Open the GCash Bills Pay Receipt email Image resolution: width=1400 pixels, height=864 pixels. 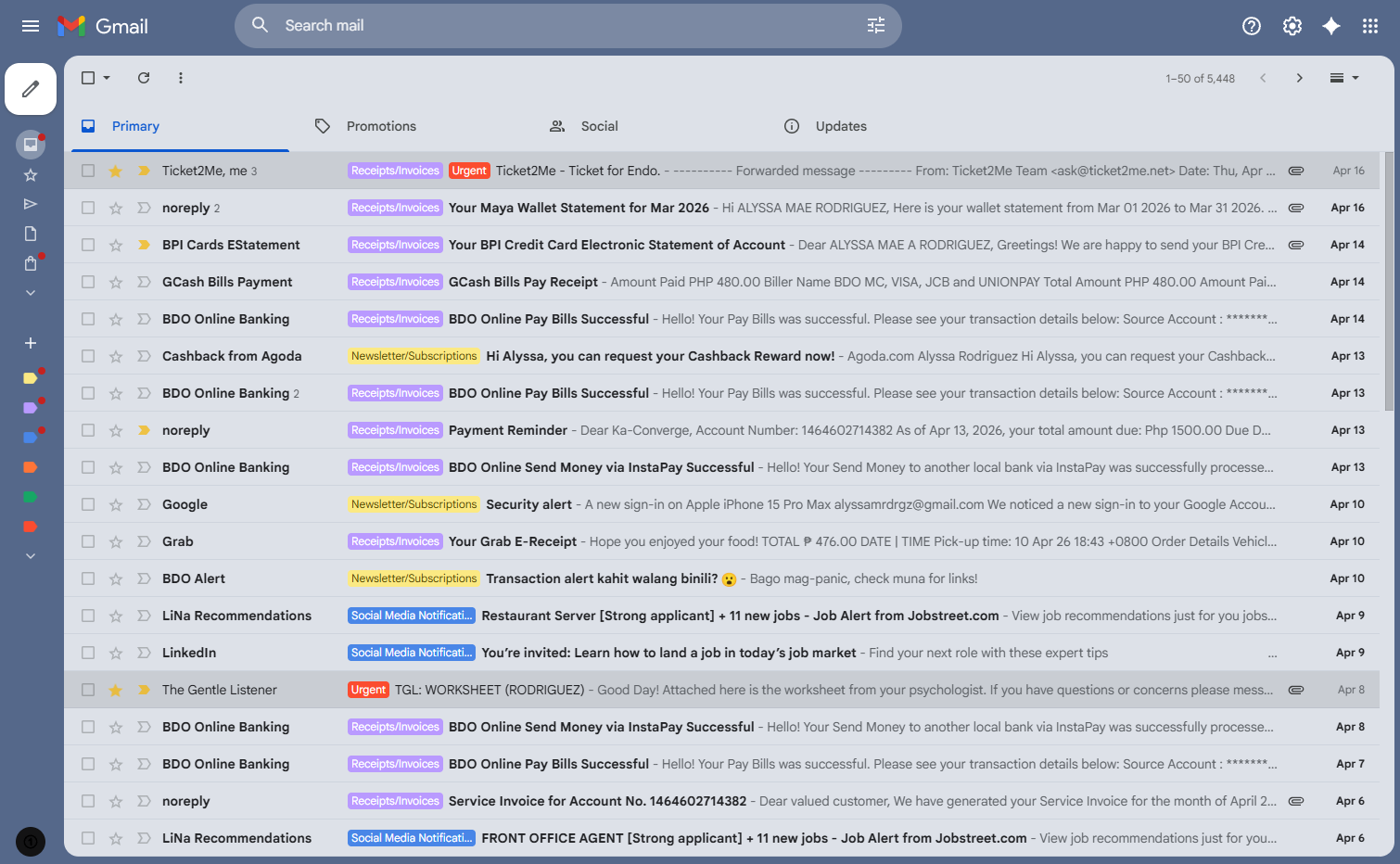pyautogui.click(x=721, y=282)
